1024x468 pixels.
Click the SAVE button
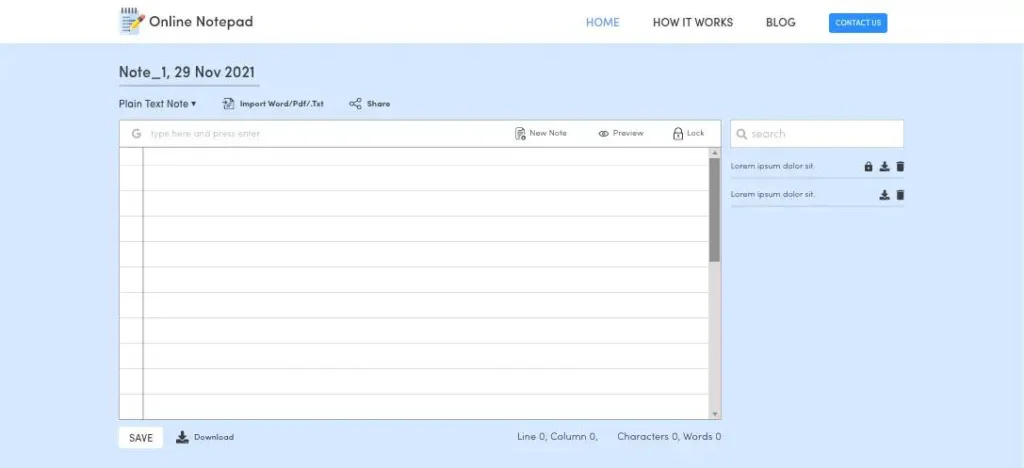(x=141, y=438)
